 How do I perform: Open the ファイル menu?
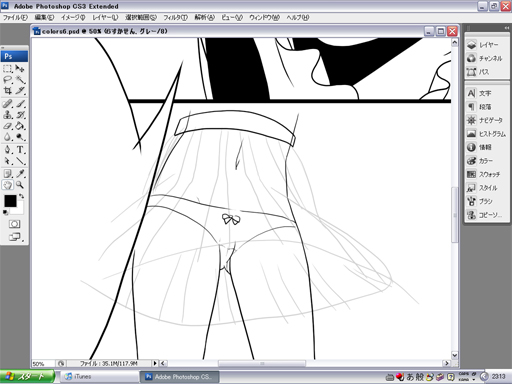tap(15, 17)
